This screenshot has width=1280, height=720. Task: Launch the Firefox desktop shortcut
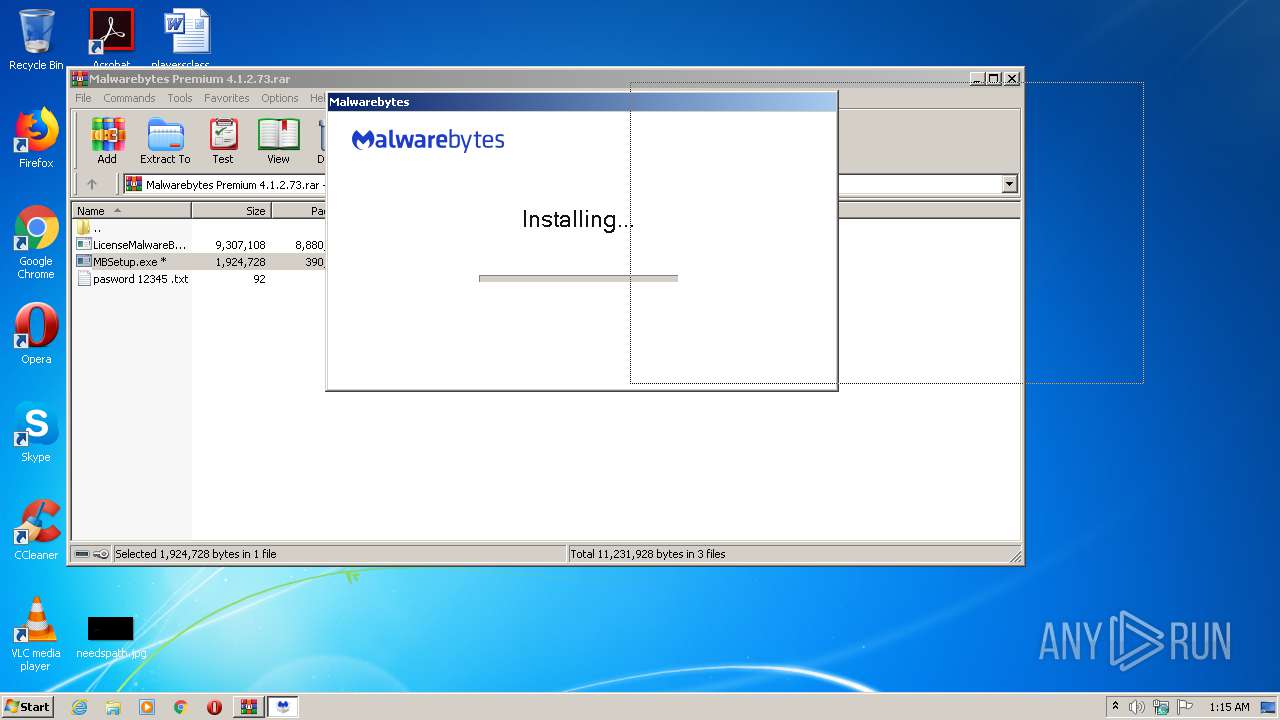point(36,138)
